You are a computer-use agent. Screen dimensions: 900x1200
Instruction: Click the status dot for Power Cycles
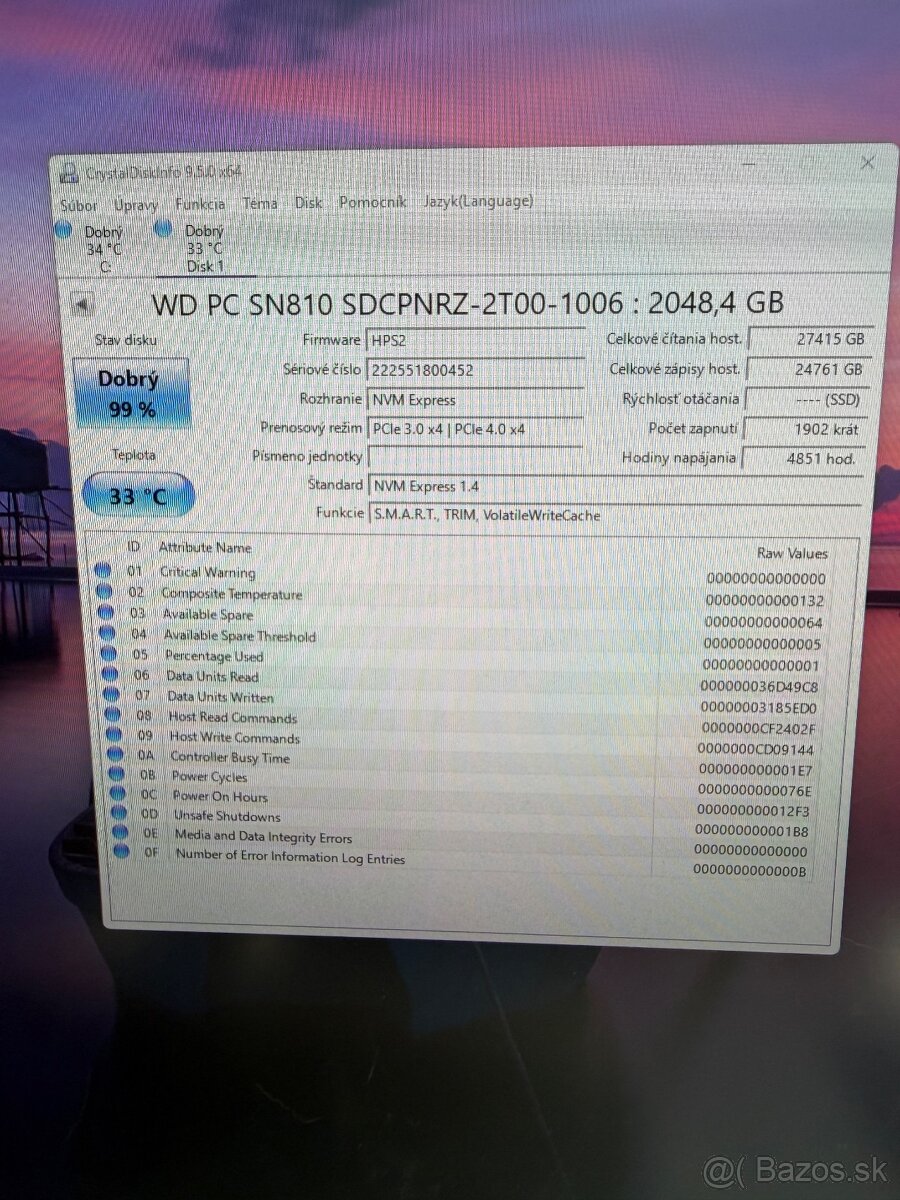[117, 774]
